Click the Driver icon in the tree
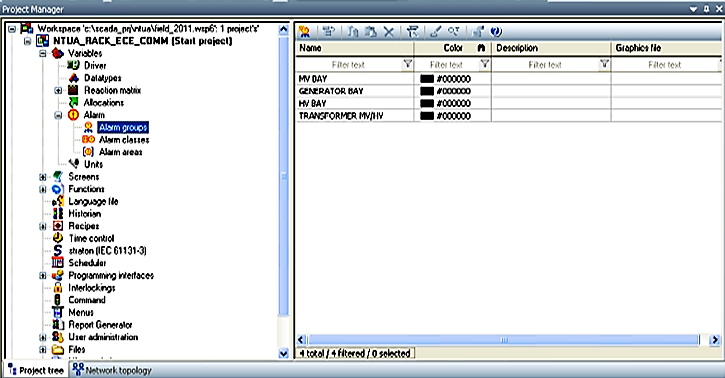The width and height of the screenshot is (725, 378). (x=74, y=65)
